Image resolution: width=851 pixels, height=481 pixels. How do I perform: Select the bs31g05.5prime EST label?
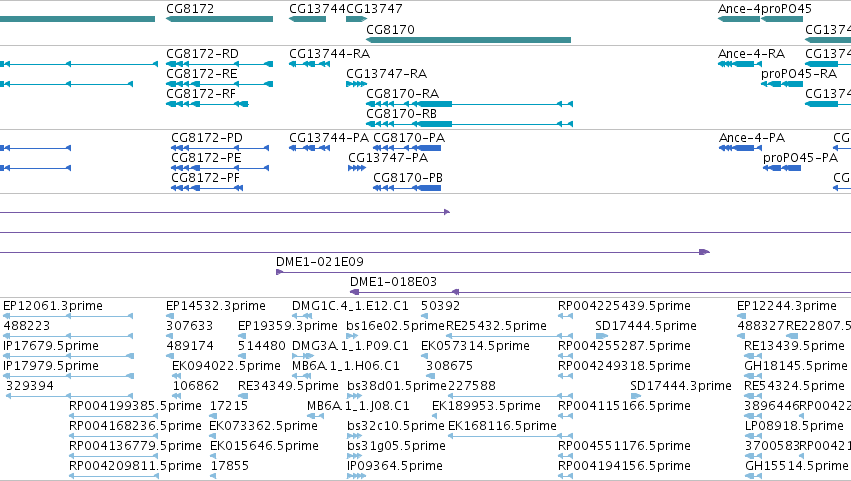(x=396, y=446)
